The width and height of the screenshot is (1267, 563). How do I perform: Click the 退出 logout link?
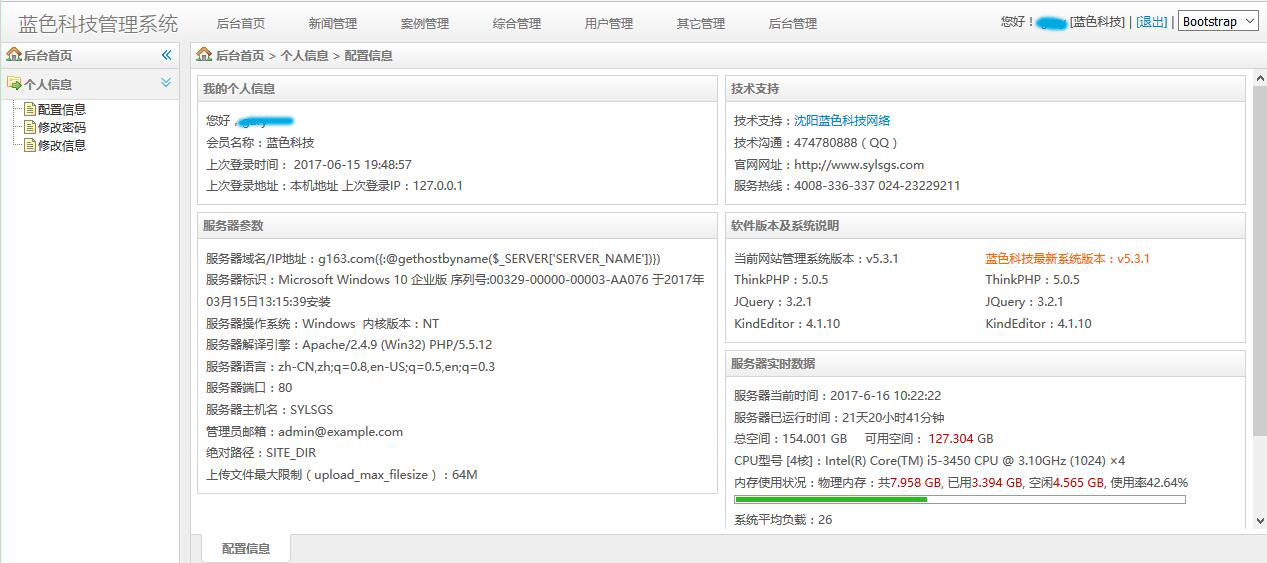tap(1152, 22)
